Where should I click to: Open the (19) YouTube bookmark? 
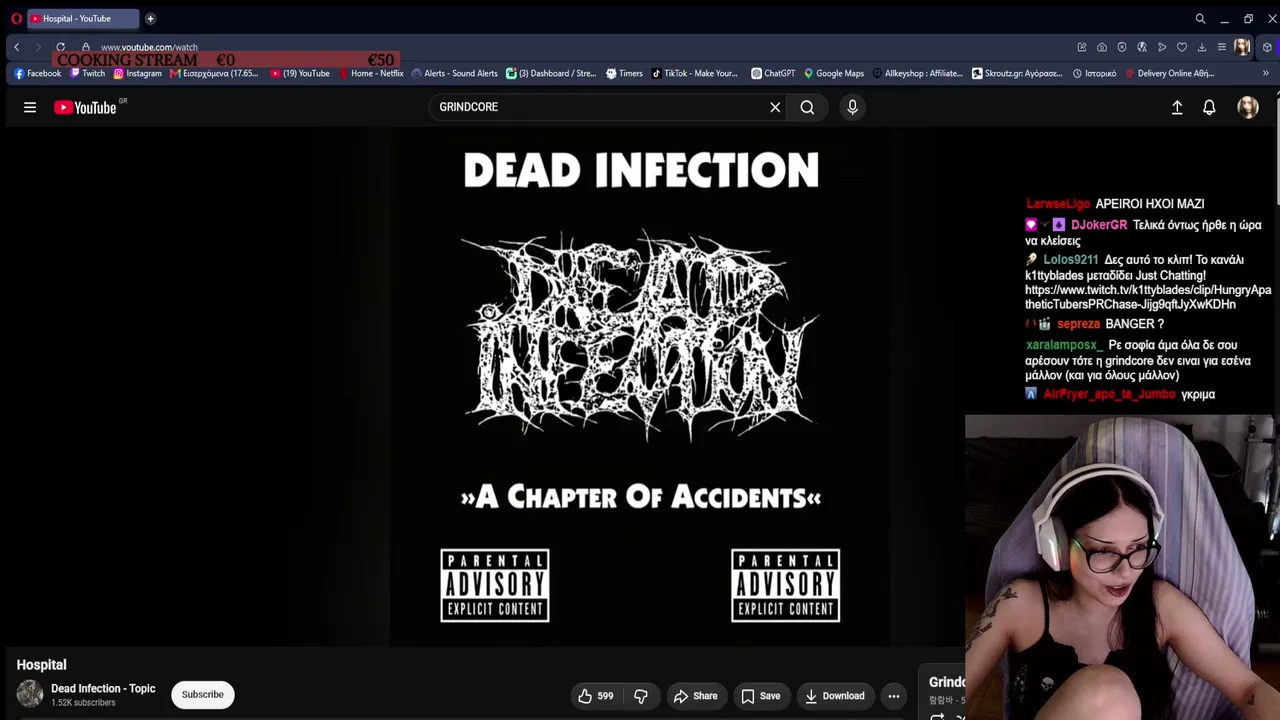coord(300,73)
